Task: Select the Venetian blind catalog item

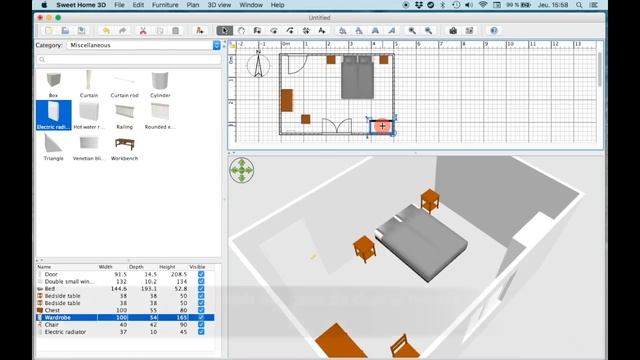Action: (x=89, y=147)
